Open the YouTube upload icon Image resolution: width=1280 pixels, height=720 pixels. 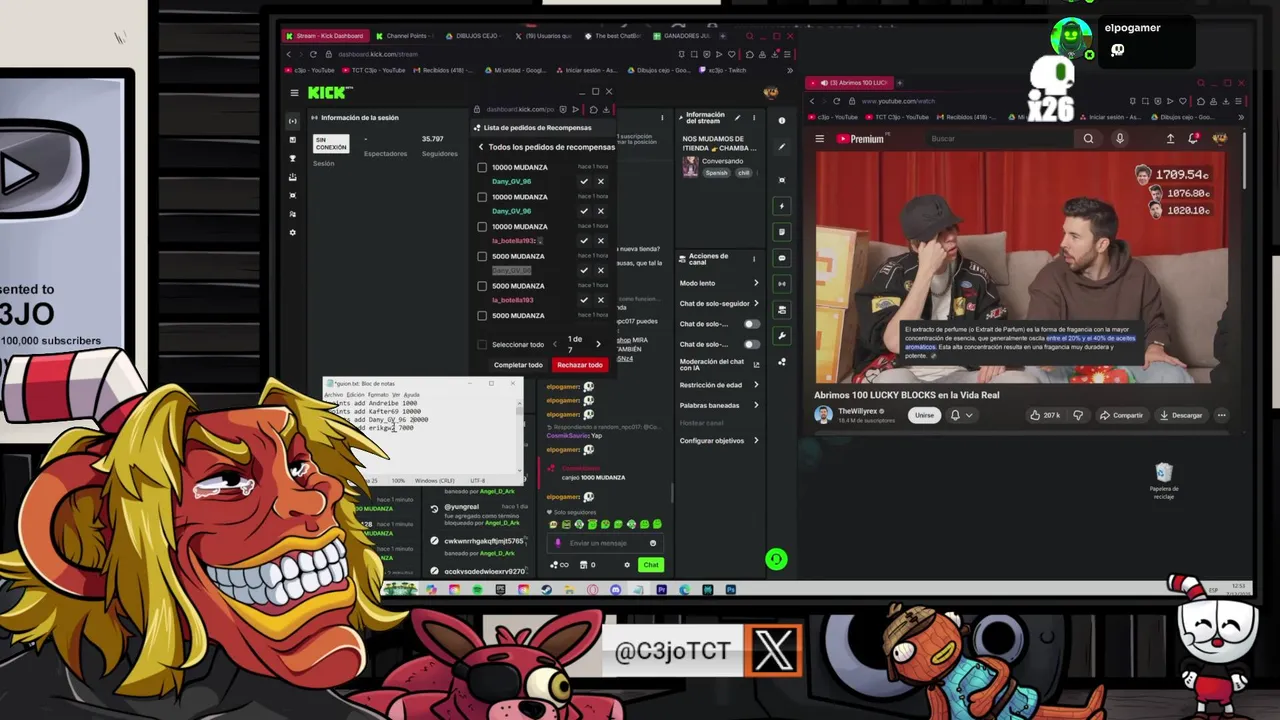point(1170,139)
